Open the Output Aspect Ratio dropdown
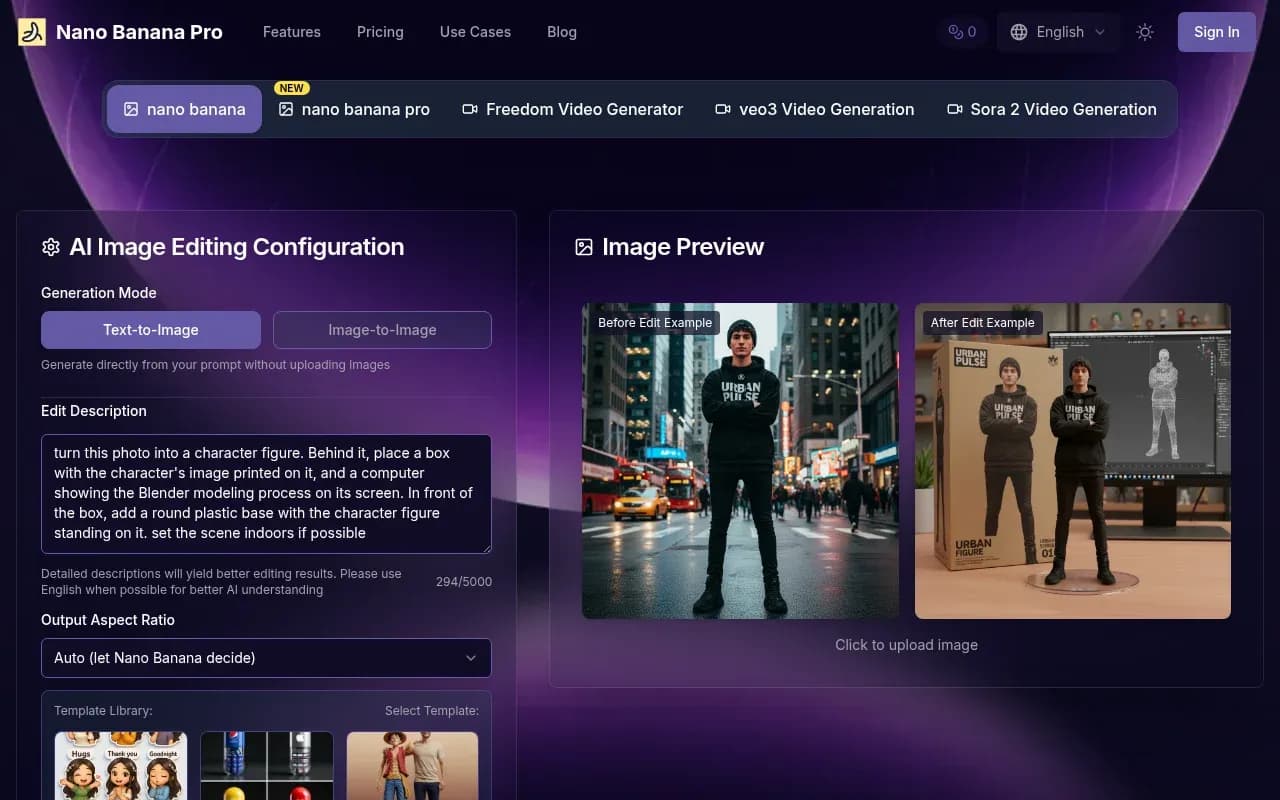The width and height of the screenshot is (1280, 800). (266, 658)
